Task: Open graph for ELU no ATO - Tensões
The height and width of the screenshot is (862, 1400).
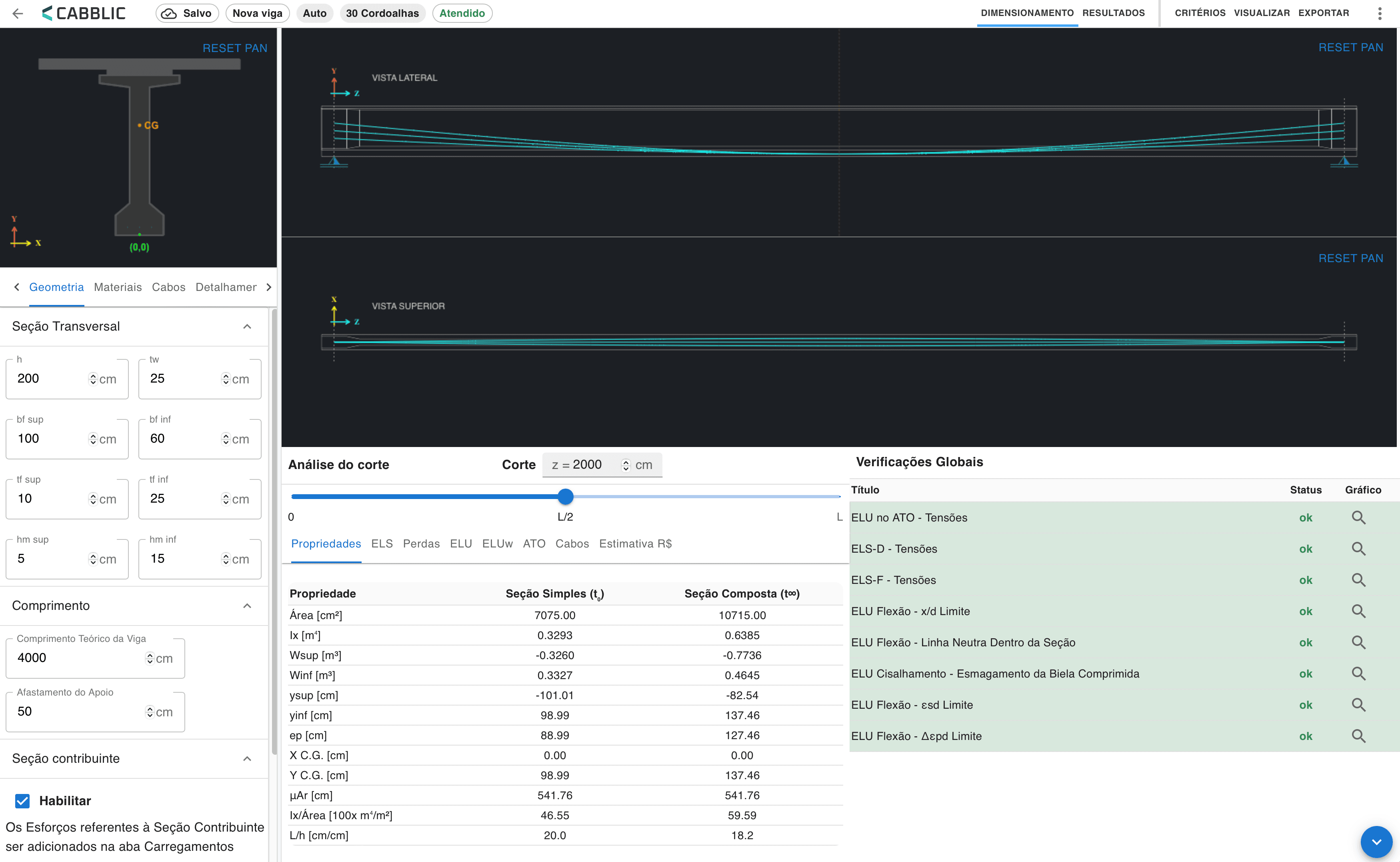Action: click(x=1358, y=518)
